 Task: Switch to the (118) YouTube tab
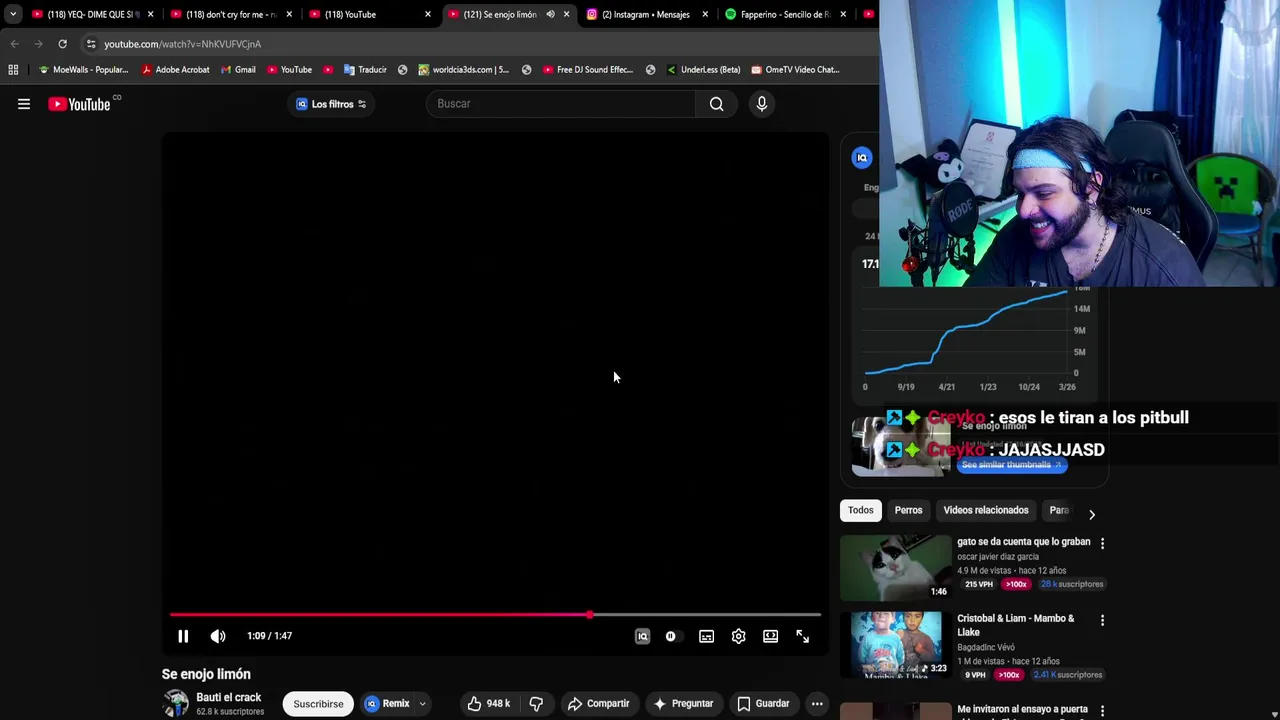[x=368, y=14]
